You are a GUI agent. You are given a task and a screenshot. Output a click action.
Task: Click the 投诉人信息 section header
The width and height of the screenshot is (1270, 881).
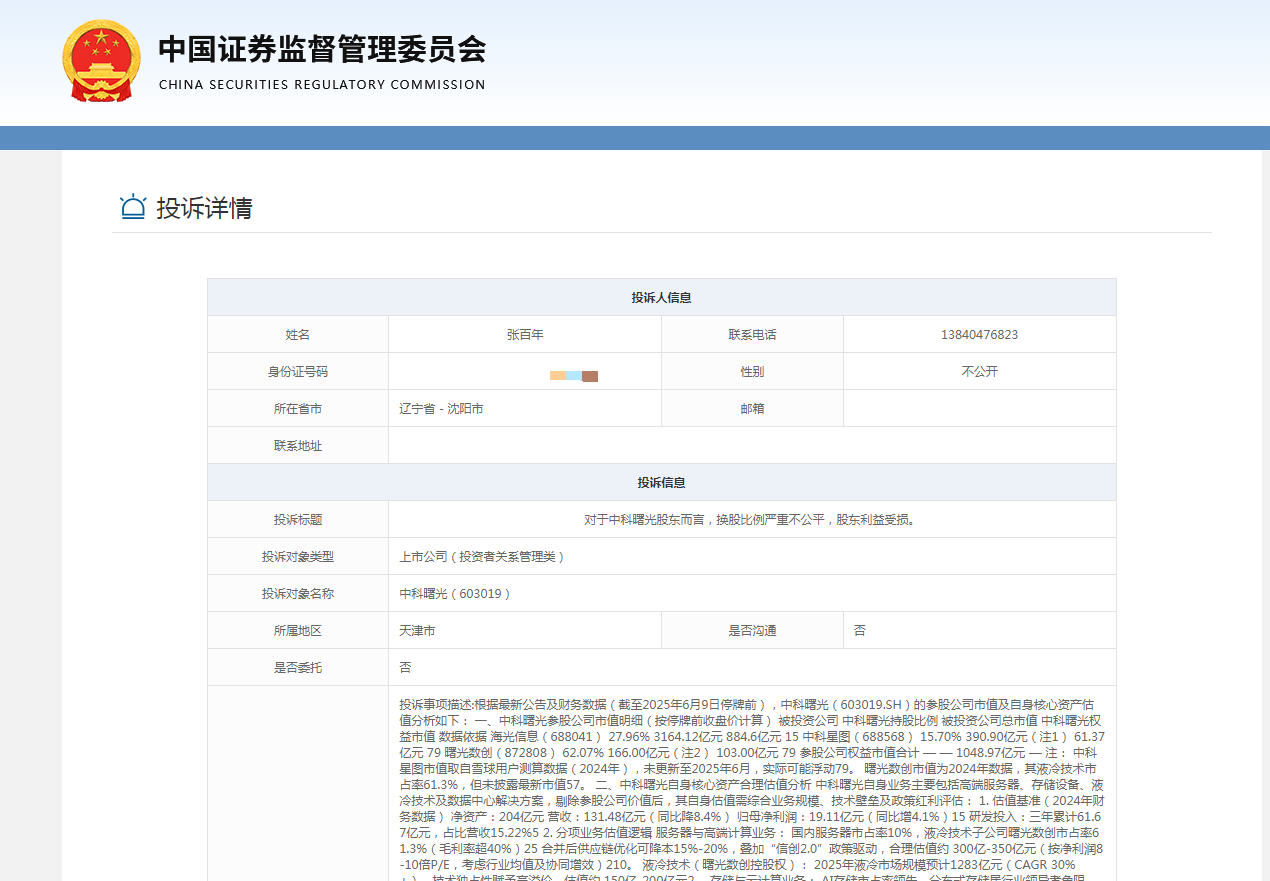point(661,298)
